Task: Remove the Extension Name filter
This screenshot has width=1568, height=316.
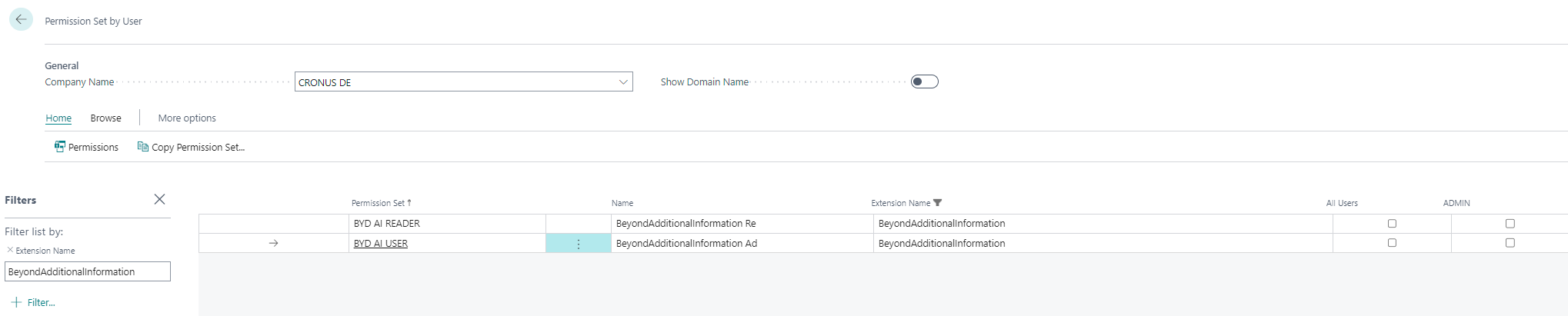Action: (10, 250)
